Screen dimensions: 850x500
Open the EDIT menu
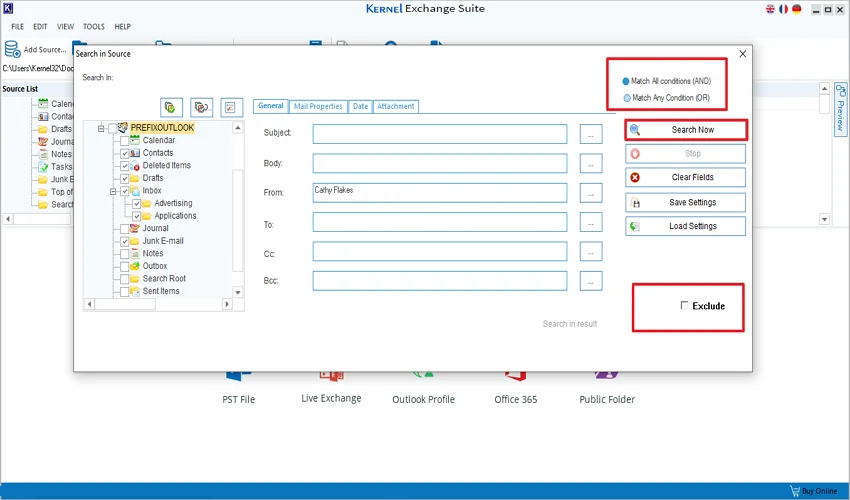click(40, 27)
